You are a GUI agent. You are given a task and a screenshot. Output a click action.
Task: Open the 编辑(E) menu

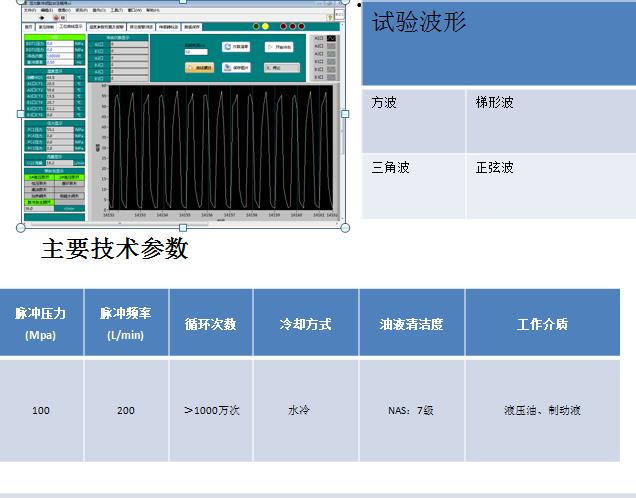point(46,11)
